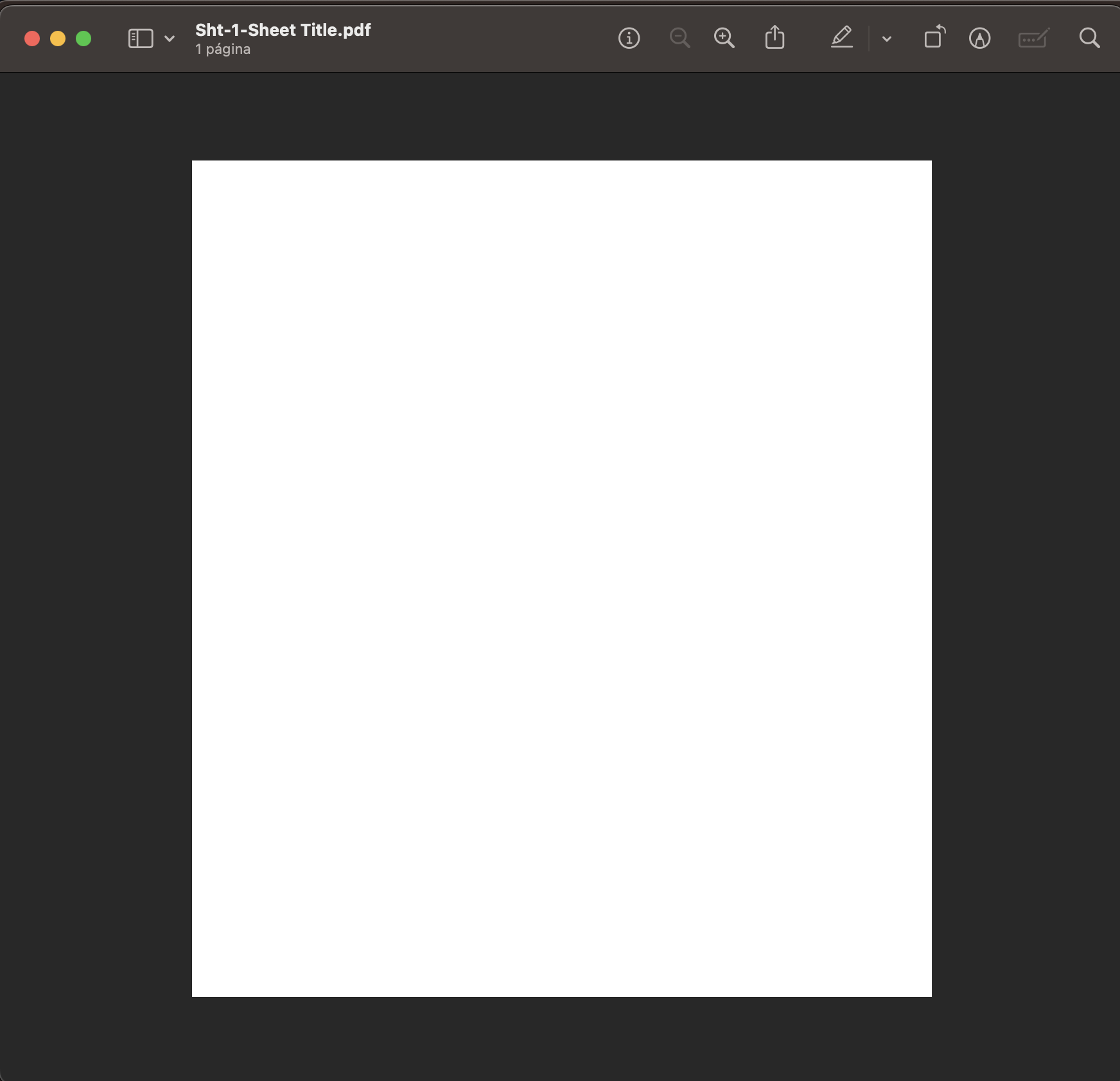The width and height of the screenshot is (1120, 1081).
Task: Expand the sidebar view options chevron
Action: click(x=170, y=39)
